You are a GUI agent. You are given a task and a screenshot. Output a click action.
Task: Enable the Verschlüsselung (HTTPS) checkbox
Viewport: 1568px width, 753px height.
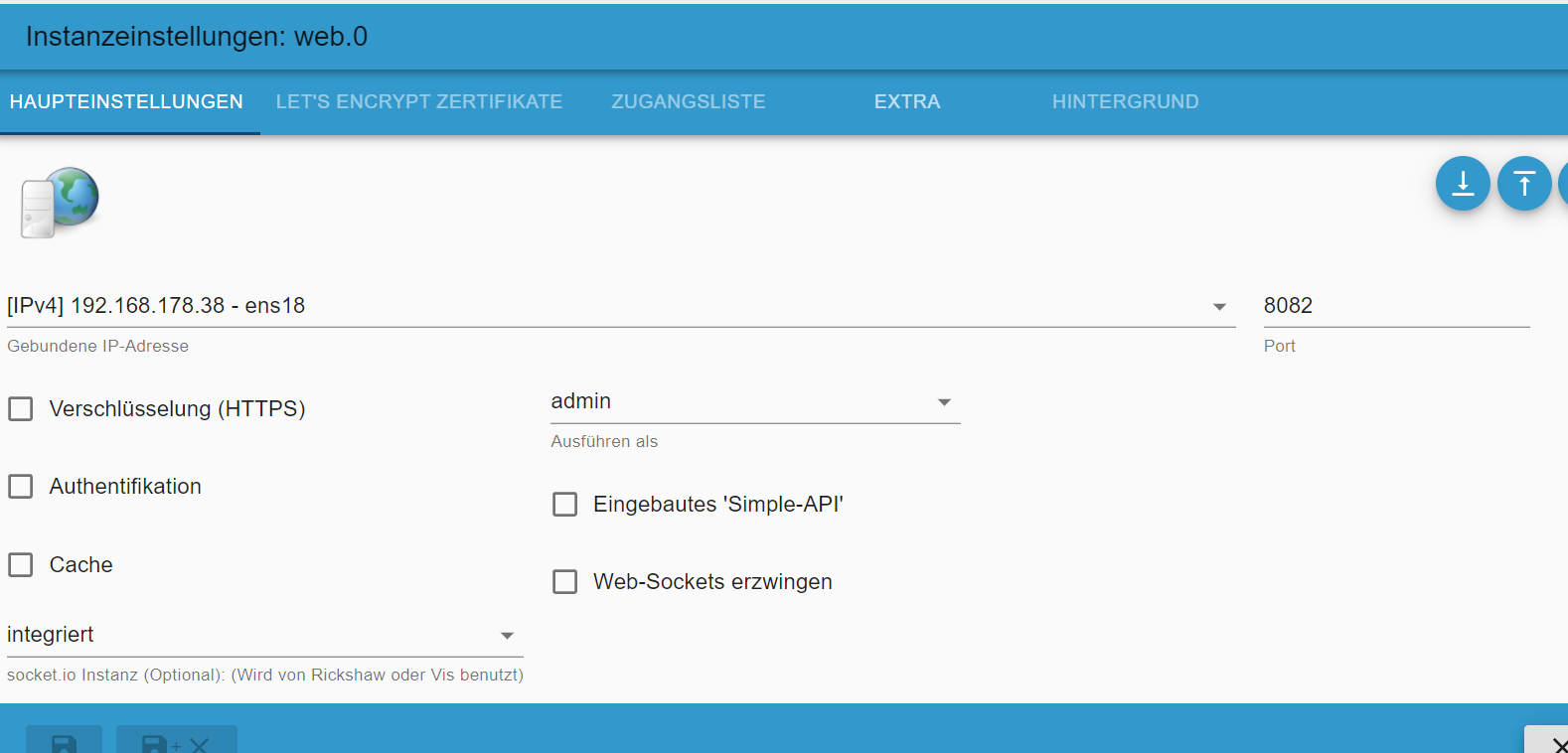click(x=21, y=409)
